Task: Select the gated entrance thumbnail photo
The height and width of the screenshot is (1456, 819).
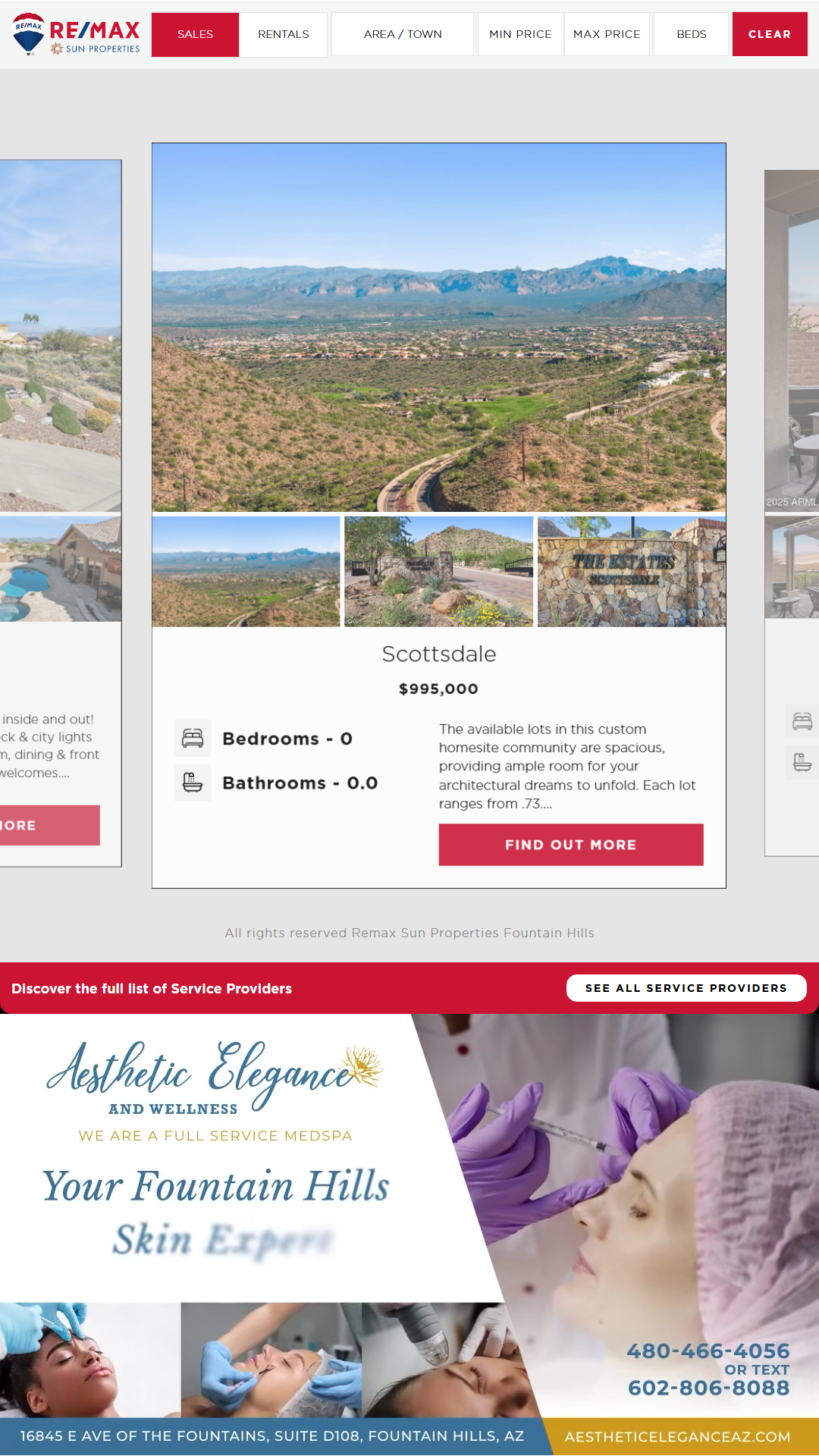Action: (x=439, y=572)
